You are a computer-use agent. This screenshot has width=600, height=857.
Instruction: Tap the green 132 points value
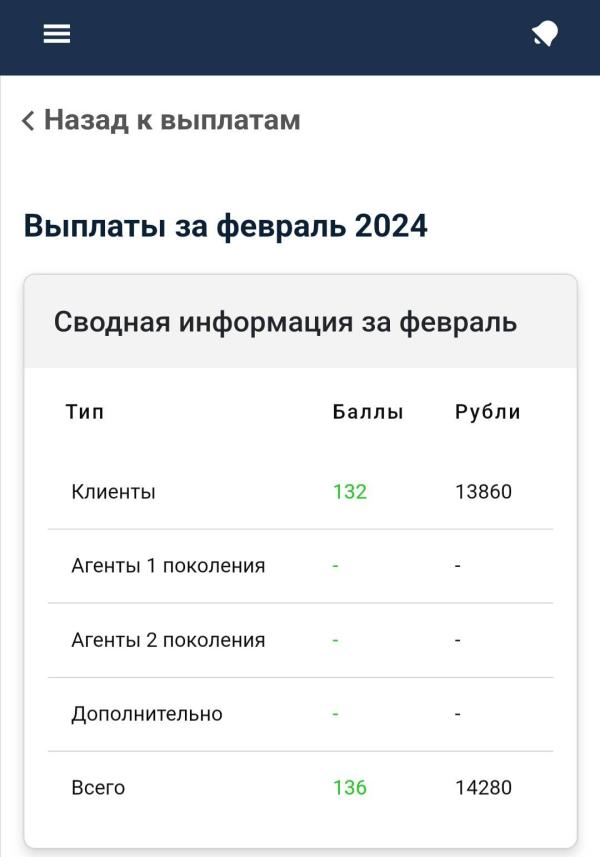pos(350,491)
